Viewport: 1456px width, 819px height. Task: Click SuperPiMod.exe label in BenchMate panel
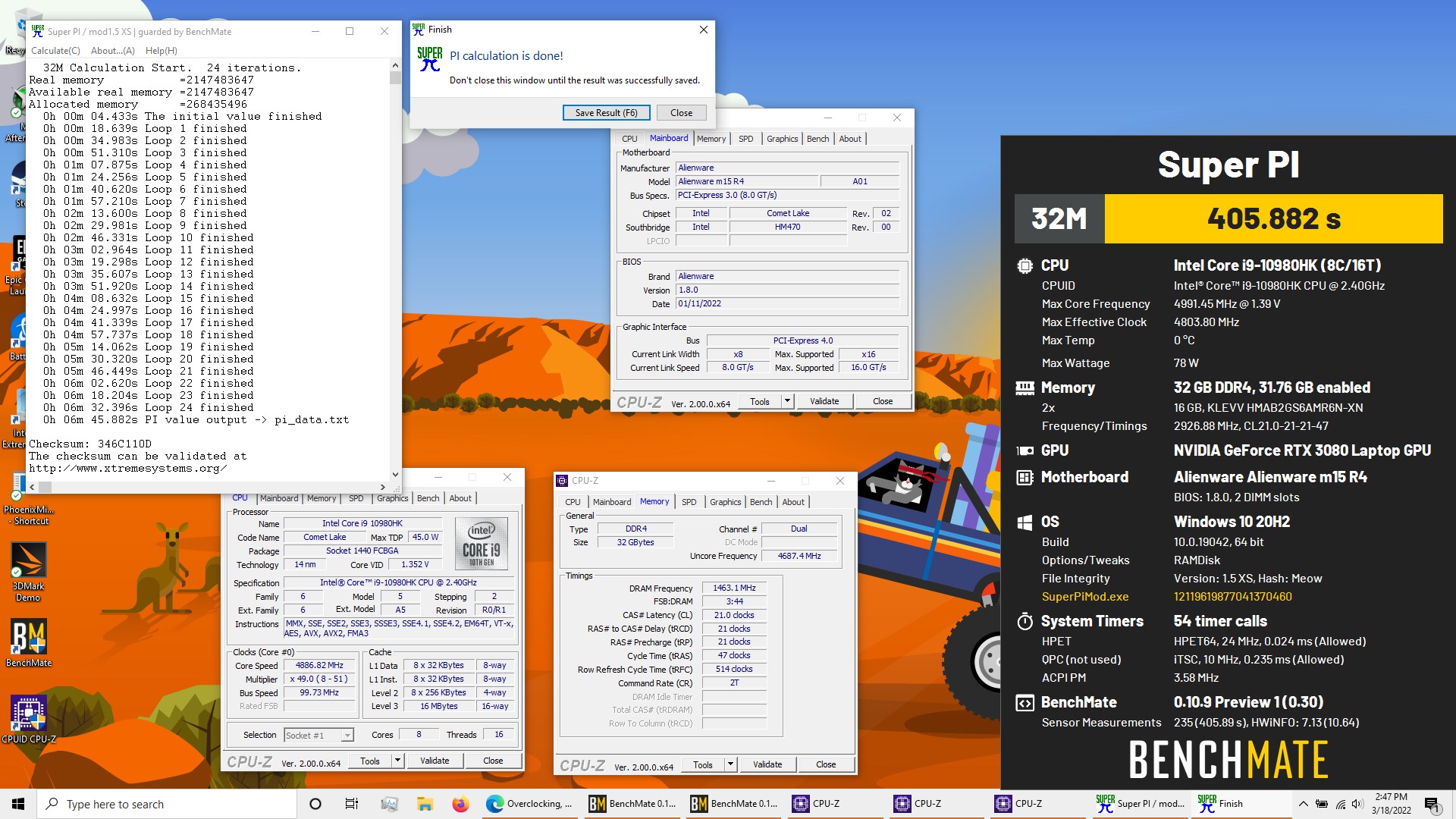click(1085, 597)
